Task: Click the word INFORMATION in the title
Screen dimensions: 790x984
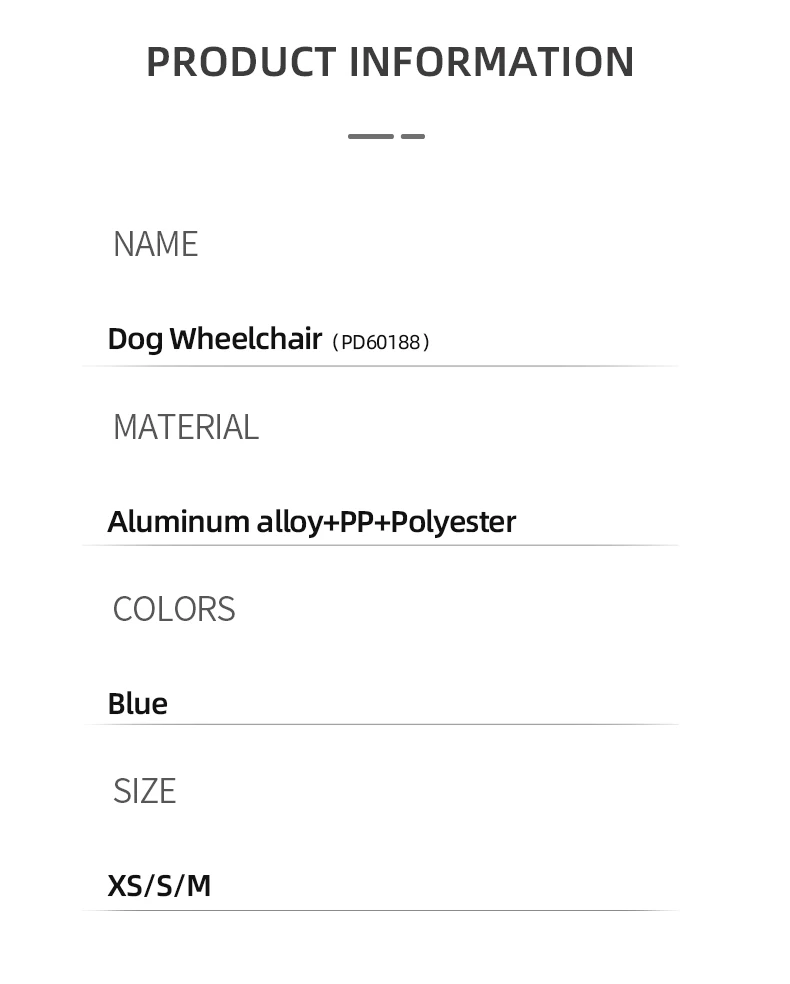Action: [x=491, y=62]
